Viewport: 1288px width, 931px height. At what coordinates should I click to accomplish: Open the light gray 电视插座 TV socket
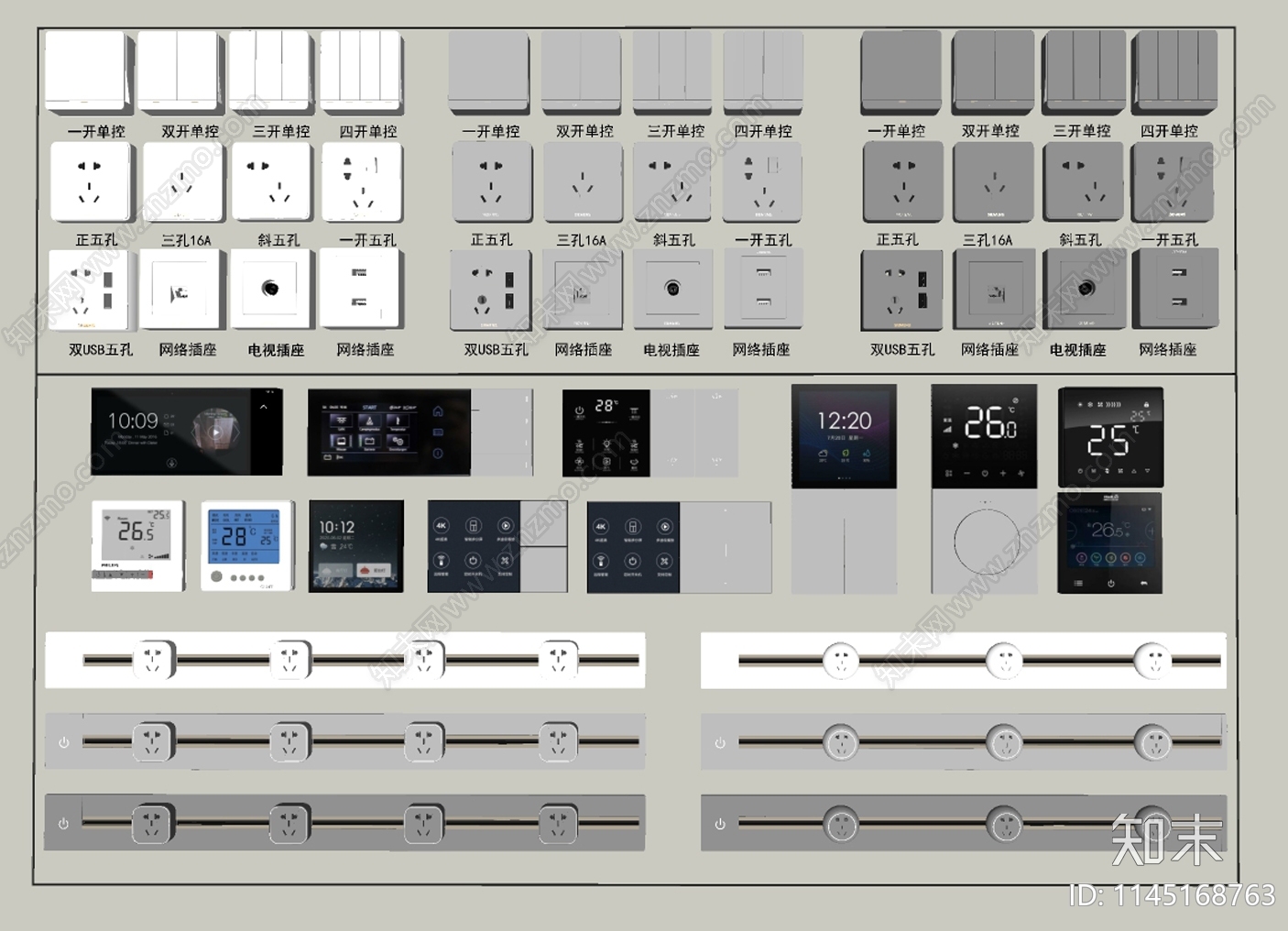coord(672,290)
